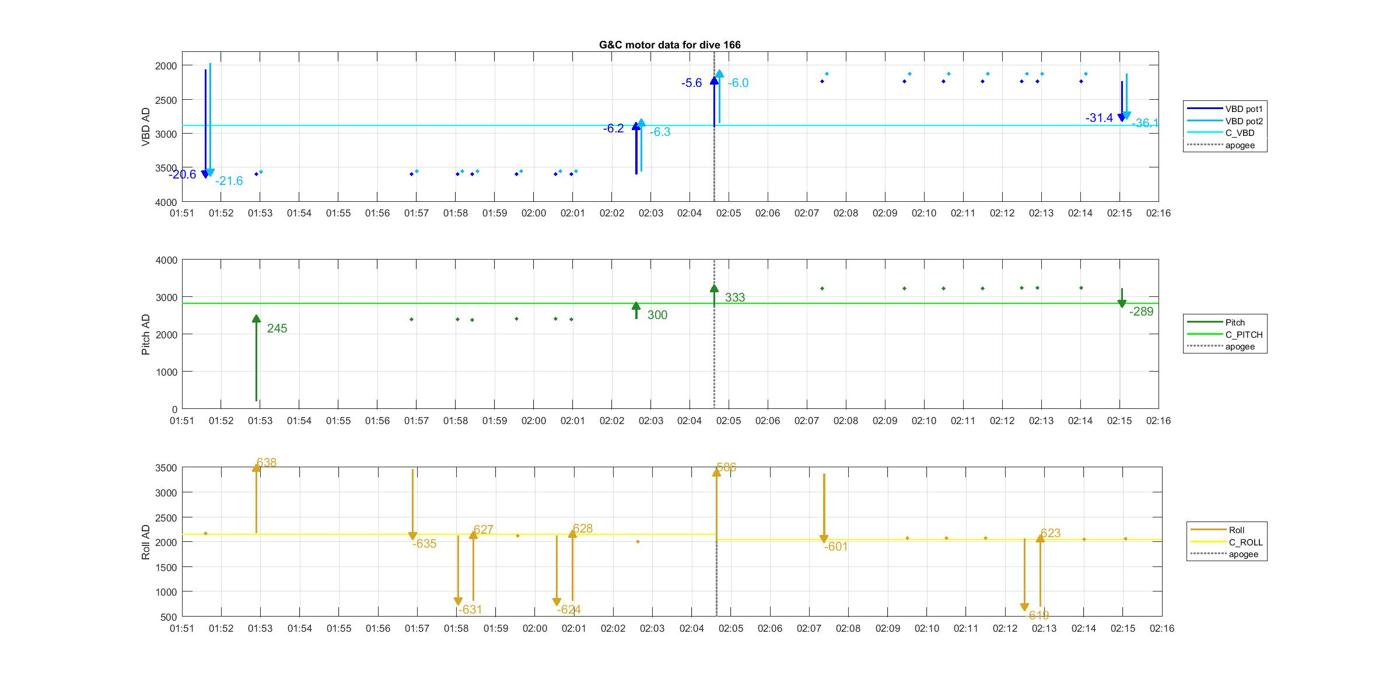Click the '245' pitch value label

277,329
